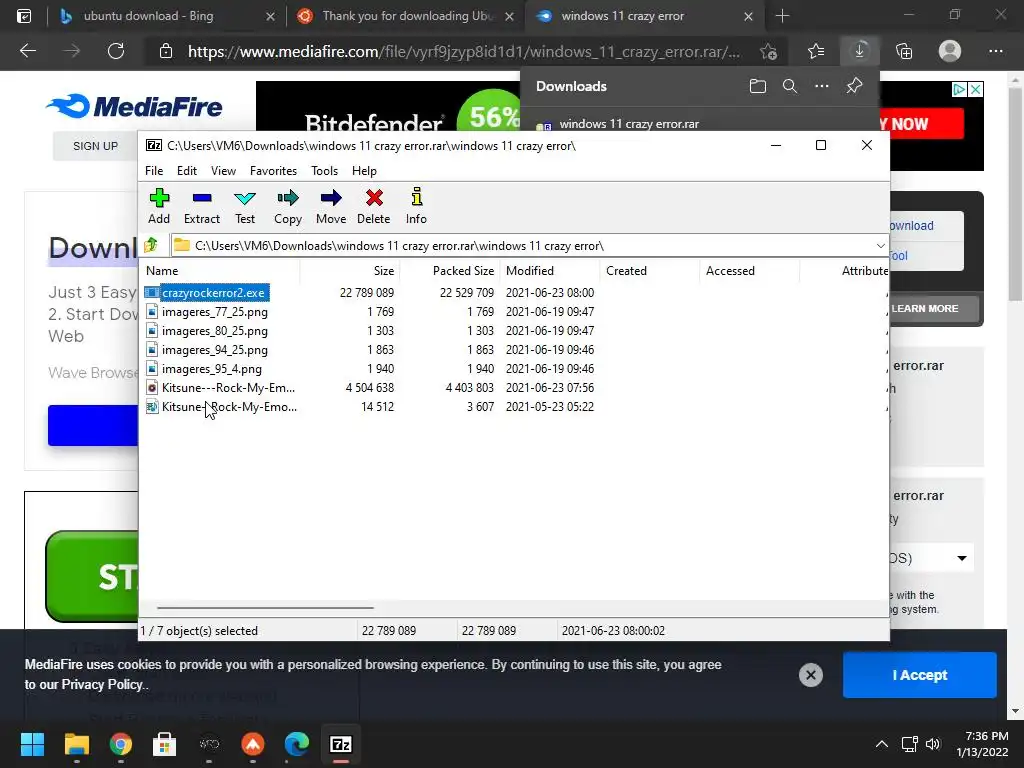Click the MediaFire logo
The width and height of the screenshot is (1024, 768).
point(134,106)
